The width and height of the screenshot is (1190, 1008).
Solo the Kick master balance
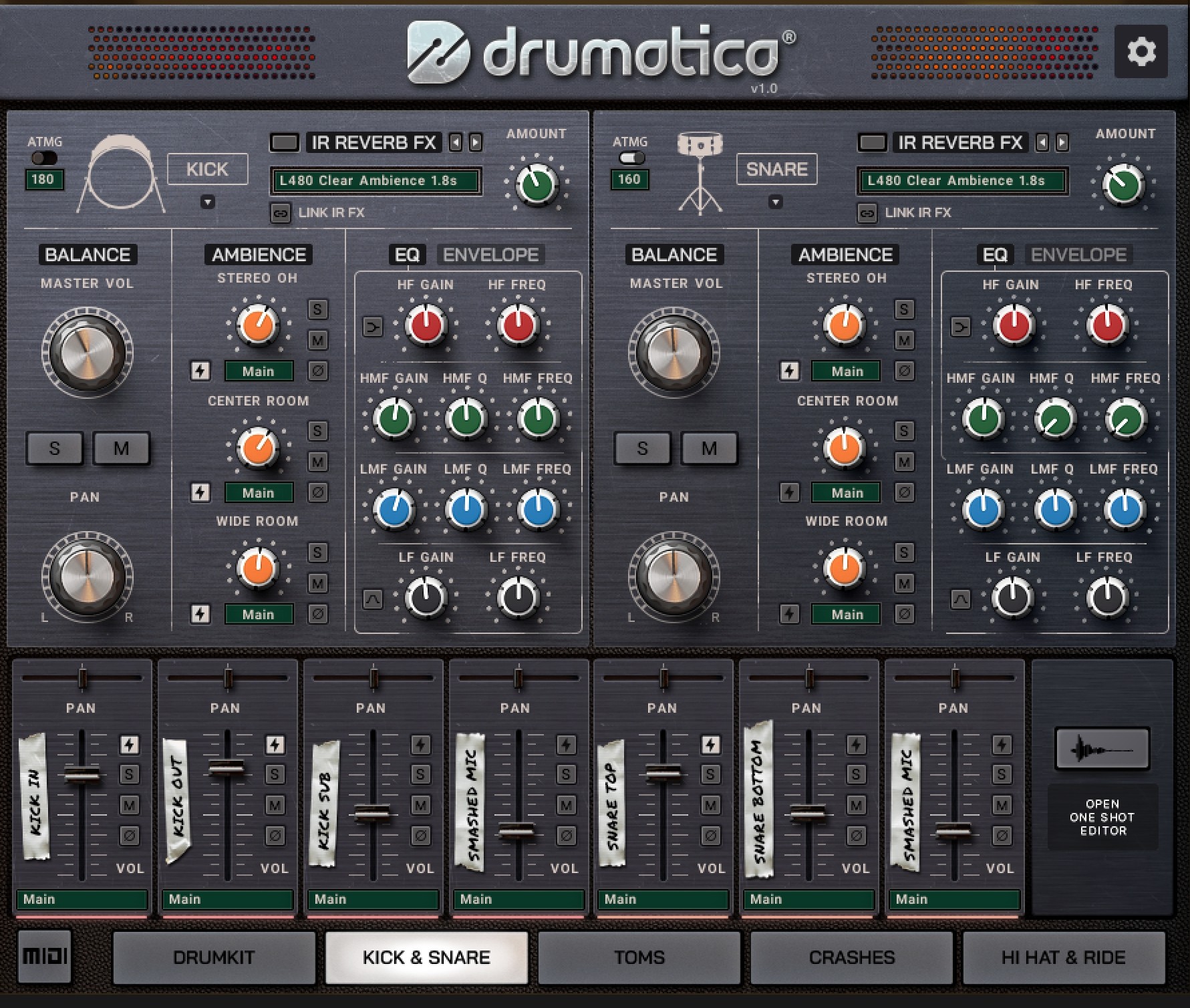pyautogui.click(x=55, y=448)
